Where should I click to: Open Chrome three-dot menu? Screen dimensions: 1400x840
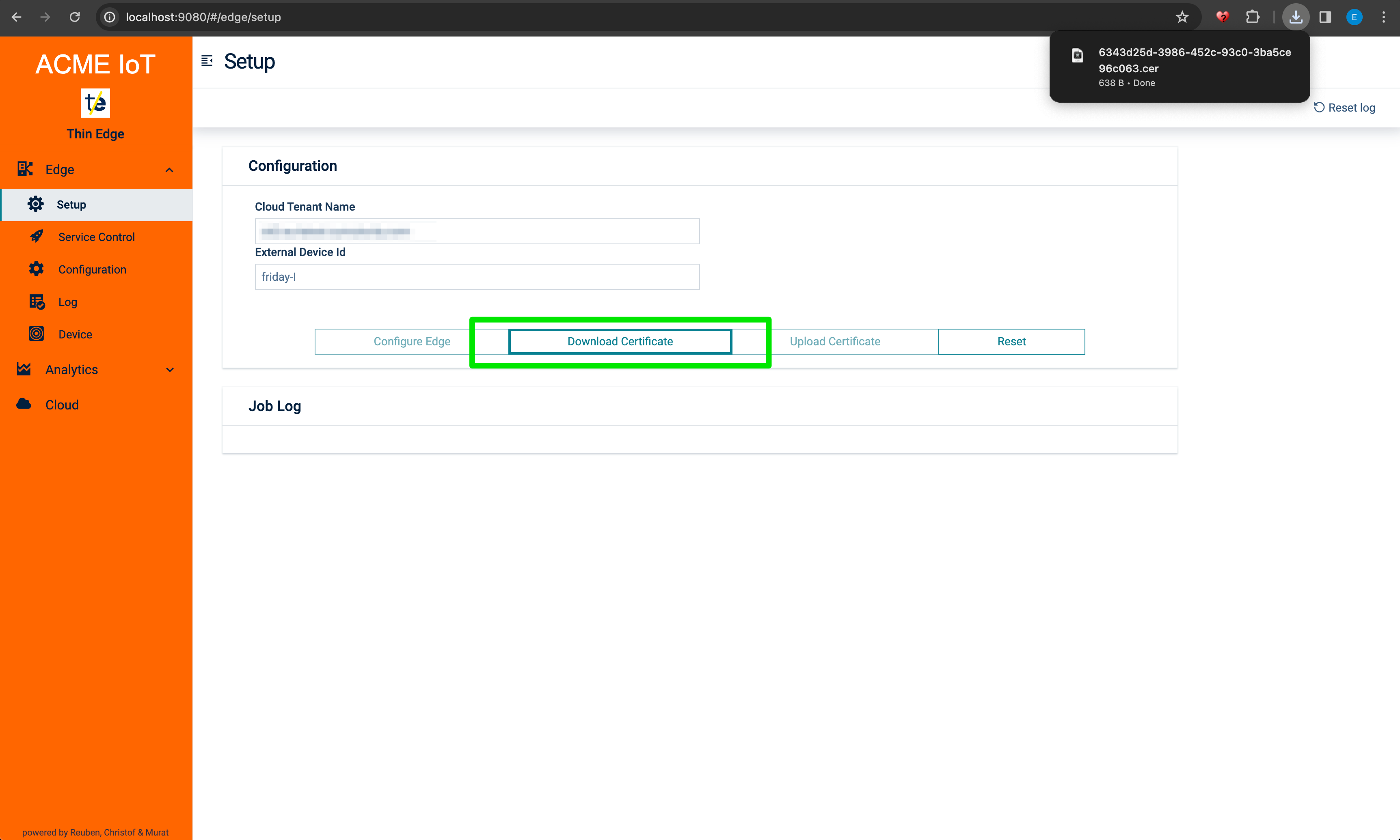click(x=1384, y=17)
